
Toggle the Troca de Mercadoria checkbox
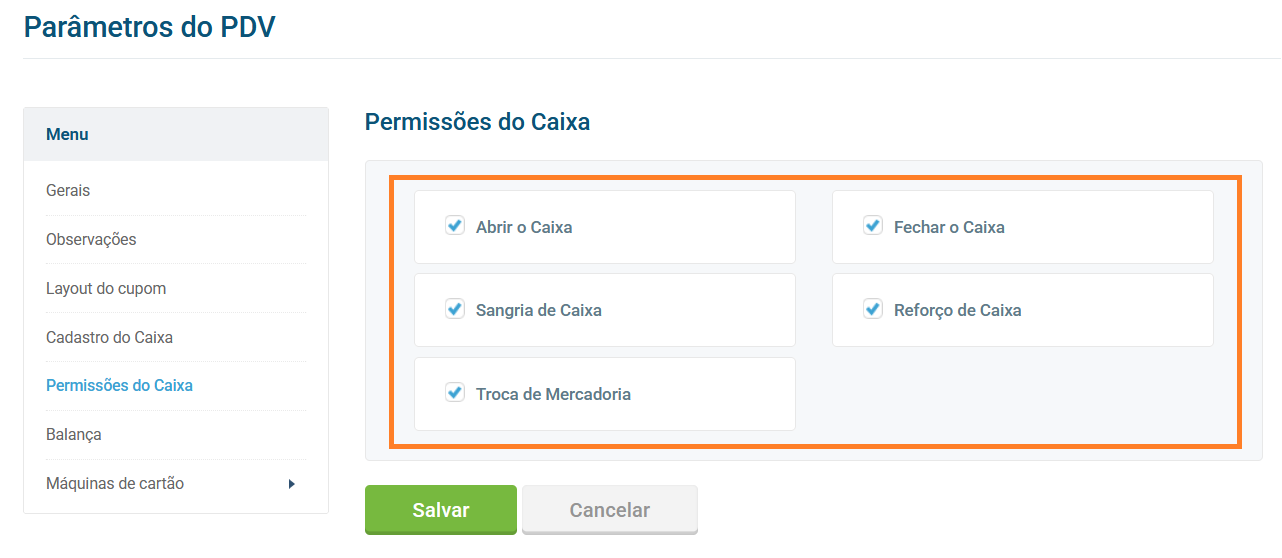pos(455,393)
